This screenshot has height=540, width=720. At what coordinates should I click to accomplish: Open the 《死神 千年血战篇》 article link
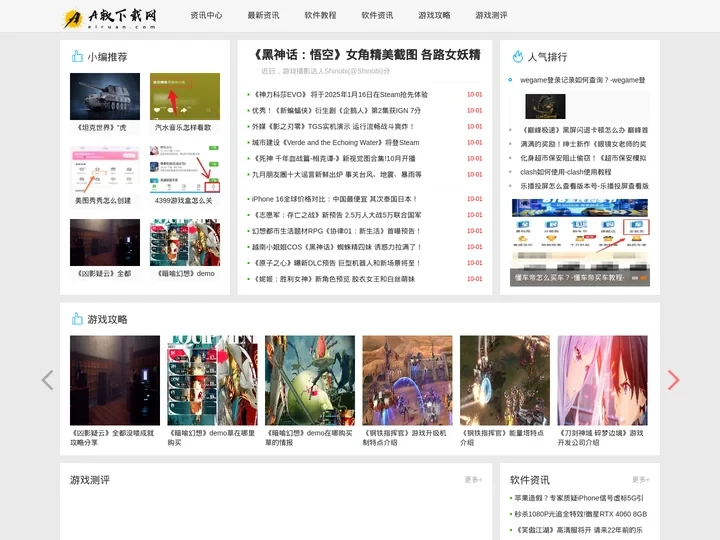(333, 158)
